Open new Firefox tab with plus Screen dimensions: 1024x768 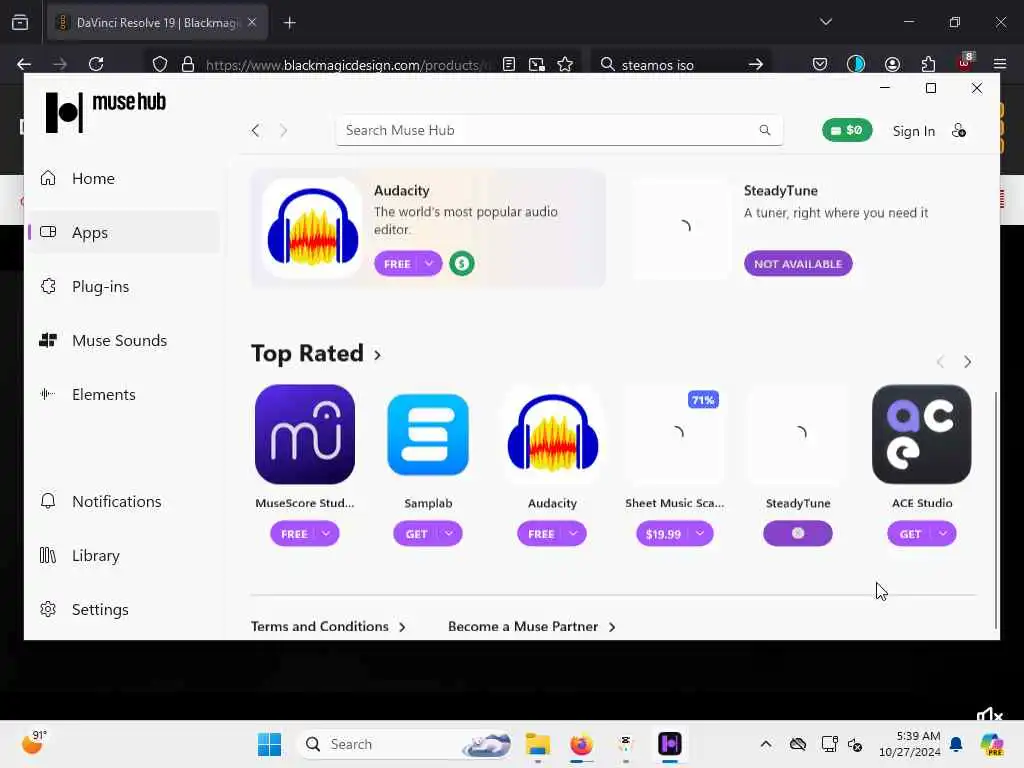tap(289, 23)
